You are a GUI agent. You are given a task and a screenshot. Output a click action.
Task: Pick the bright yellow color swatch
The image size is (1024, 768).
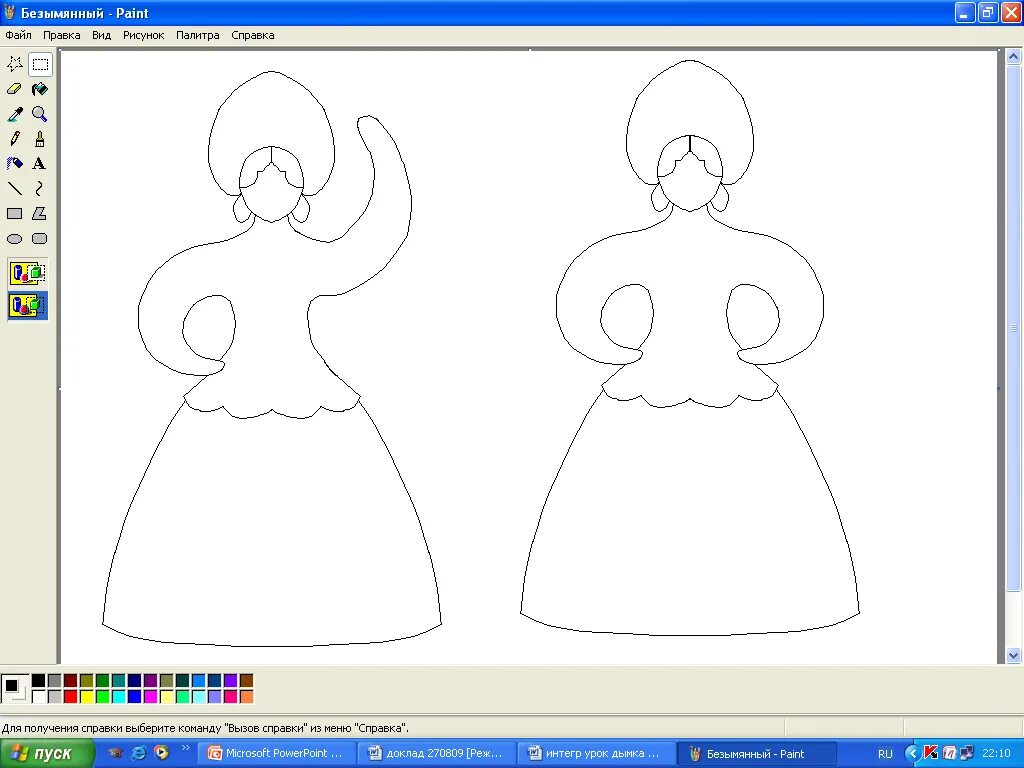(x=87, y=697)
